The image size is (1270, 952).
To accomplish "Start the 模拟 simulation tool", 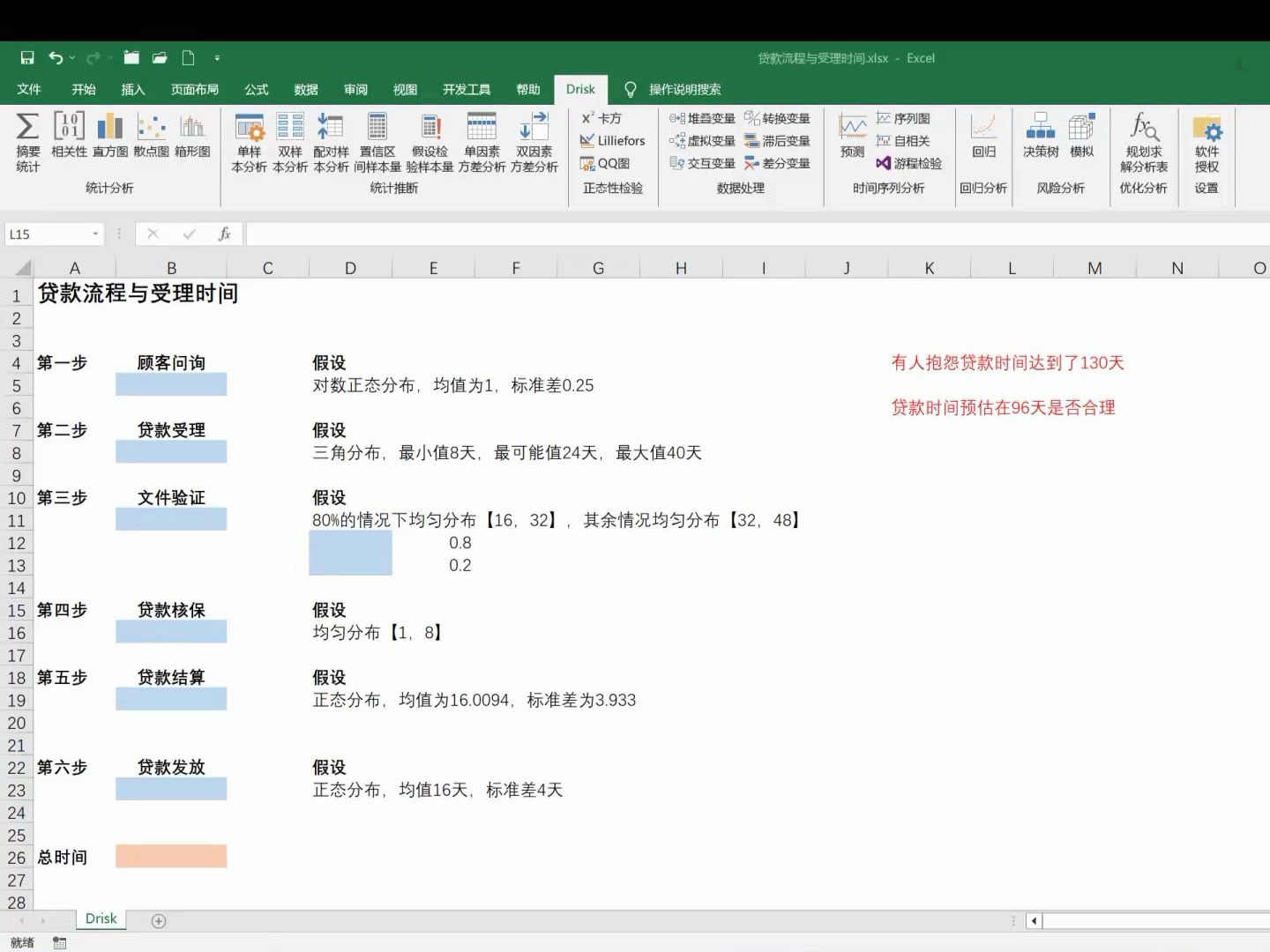I will click(1081, 135).
